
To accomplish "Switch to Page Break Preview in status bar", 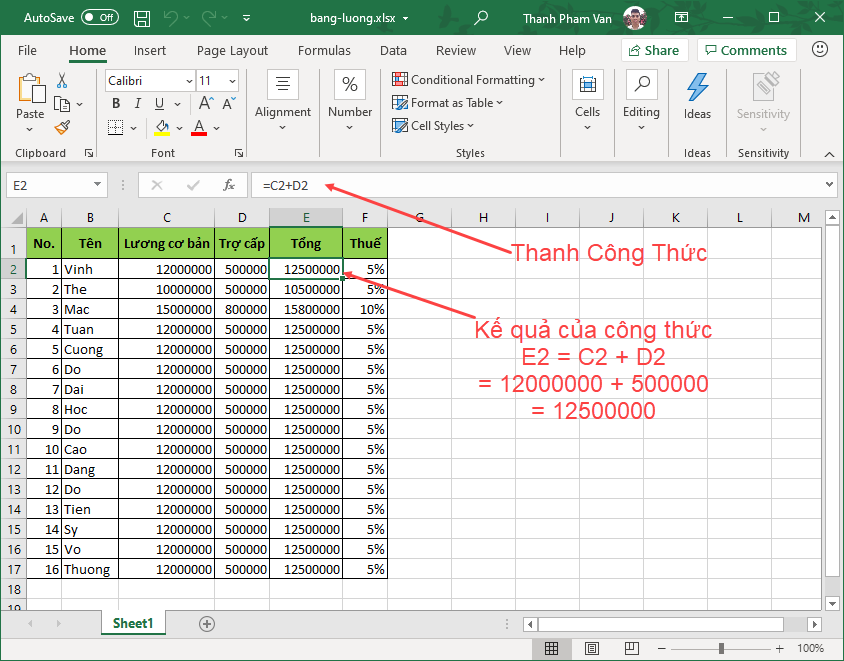I will (x=631, y=648).
